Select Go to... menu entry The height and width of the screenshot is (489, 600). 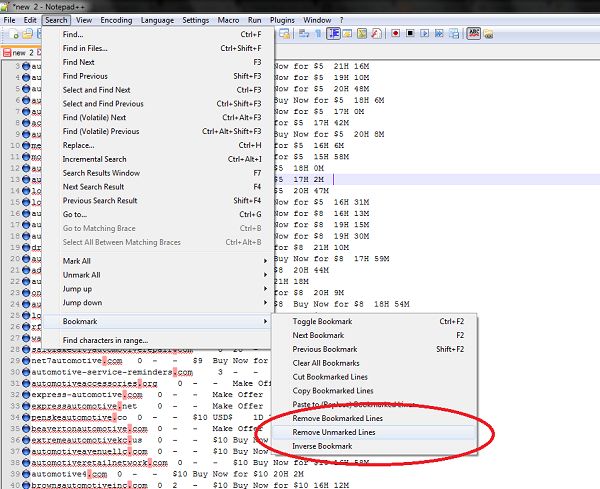pyautogui.click(x=158, y=214)
